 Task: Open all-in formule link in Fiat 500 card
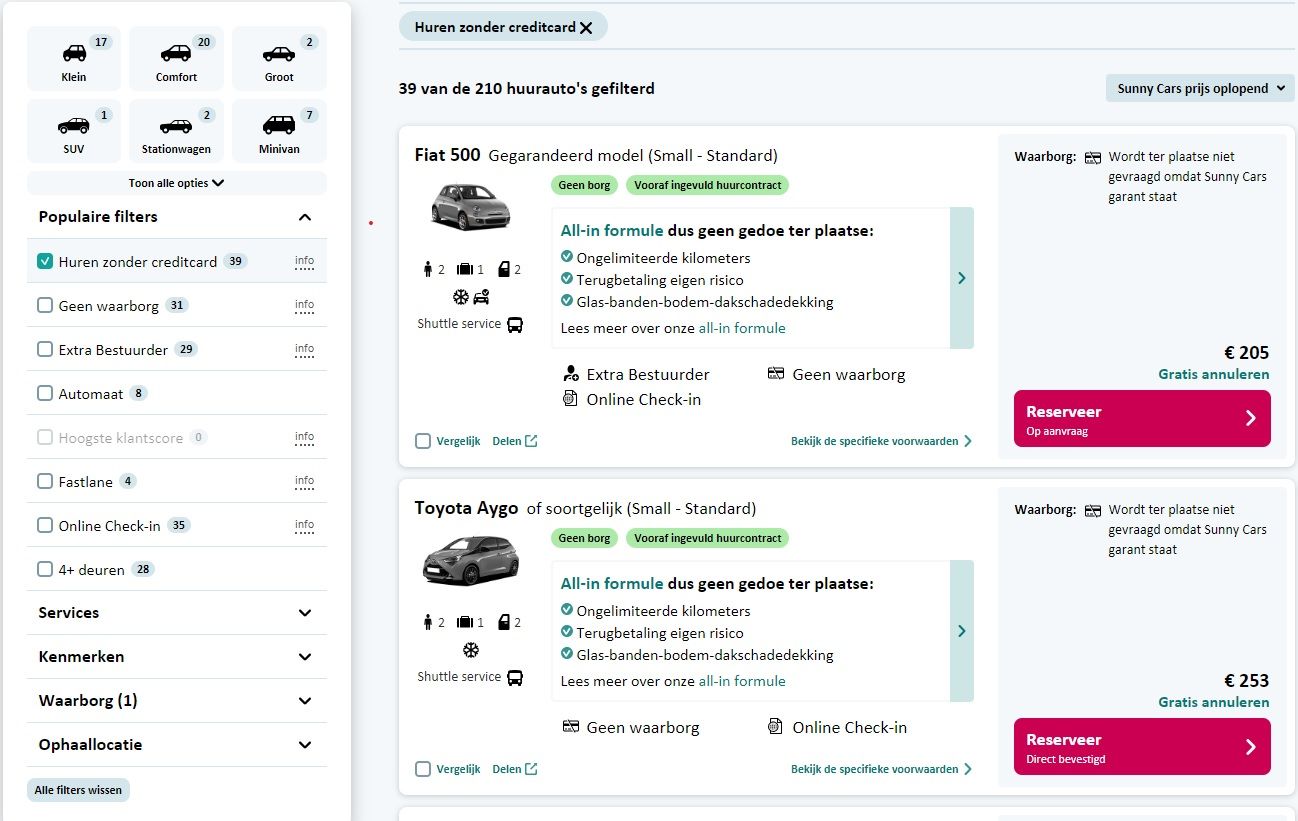742,328
